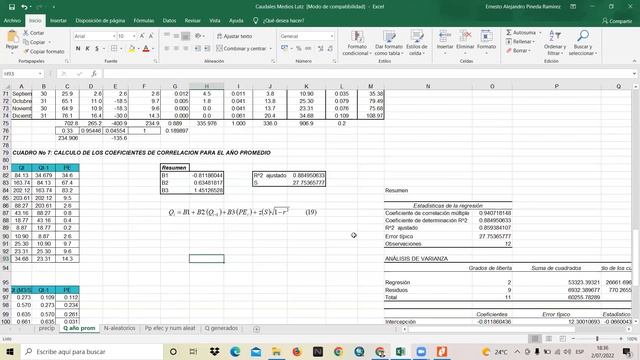Viewport: 640px width, 360px height.
Task: Apply percent style format
Action: coord(299,49)
